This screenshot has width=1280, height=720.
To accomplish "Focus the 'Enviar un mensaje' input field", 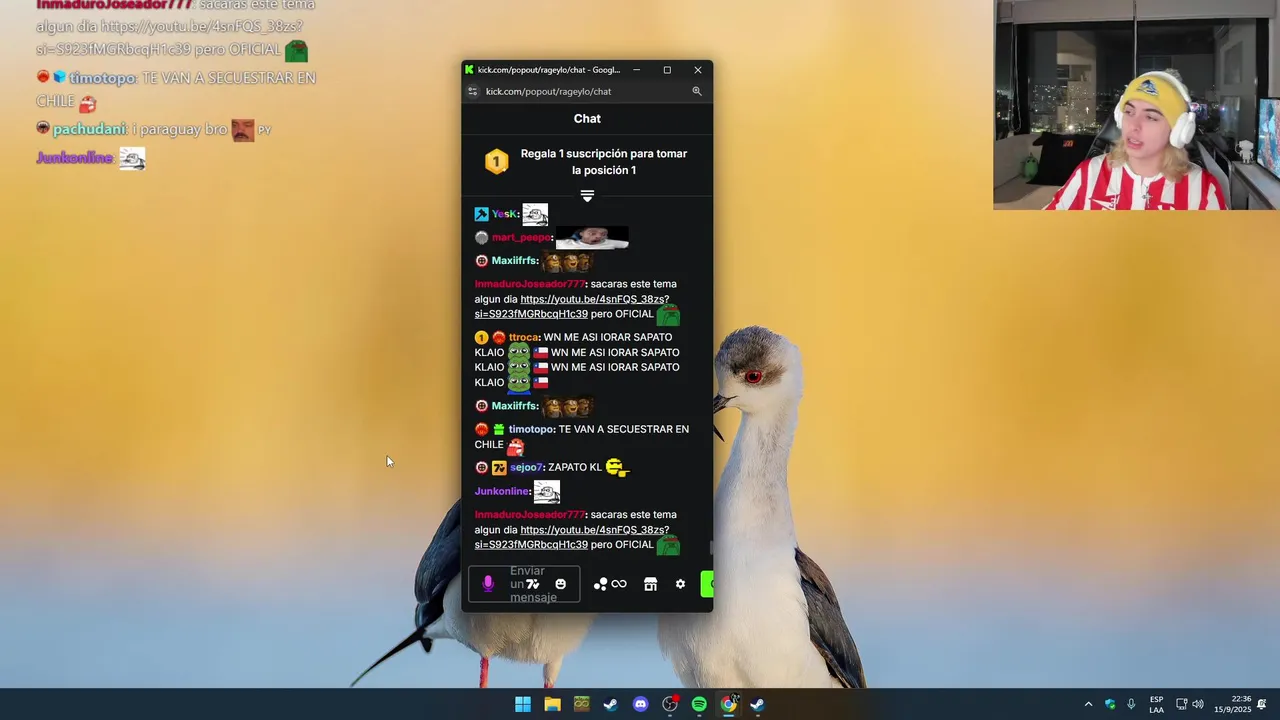I will (x=524, y=584).
